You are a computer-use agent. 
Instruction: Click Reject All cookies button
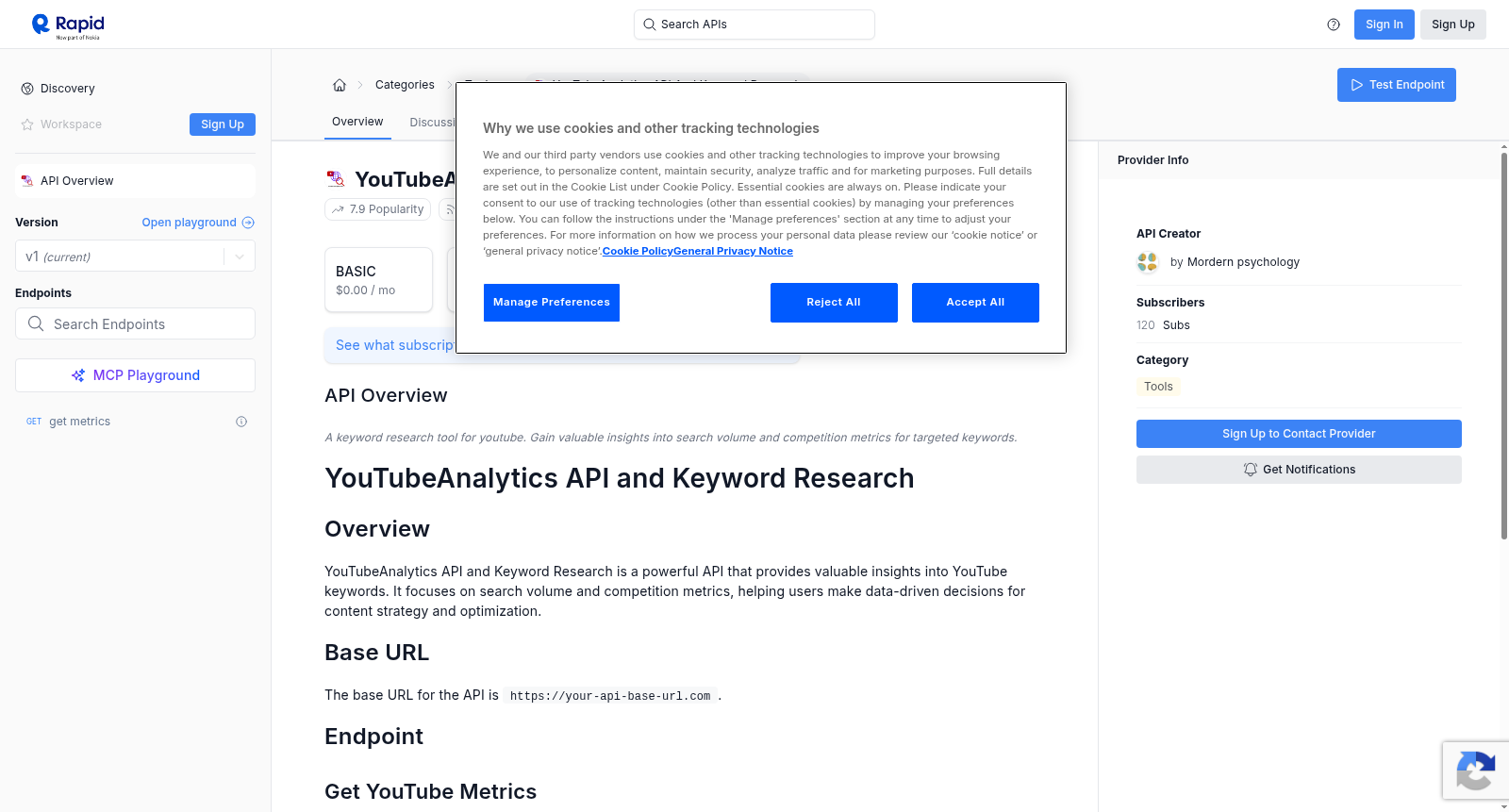[x=834, y=303]
